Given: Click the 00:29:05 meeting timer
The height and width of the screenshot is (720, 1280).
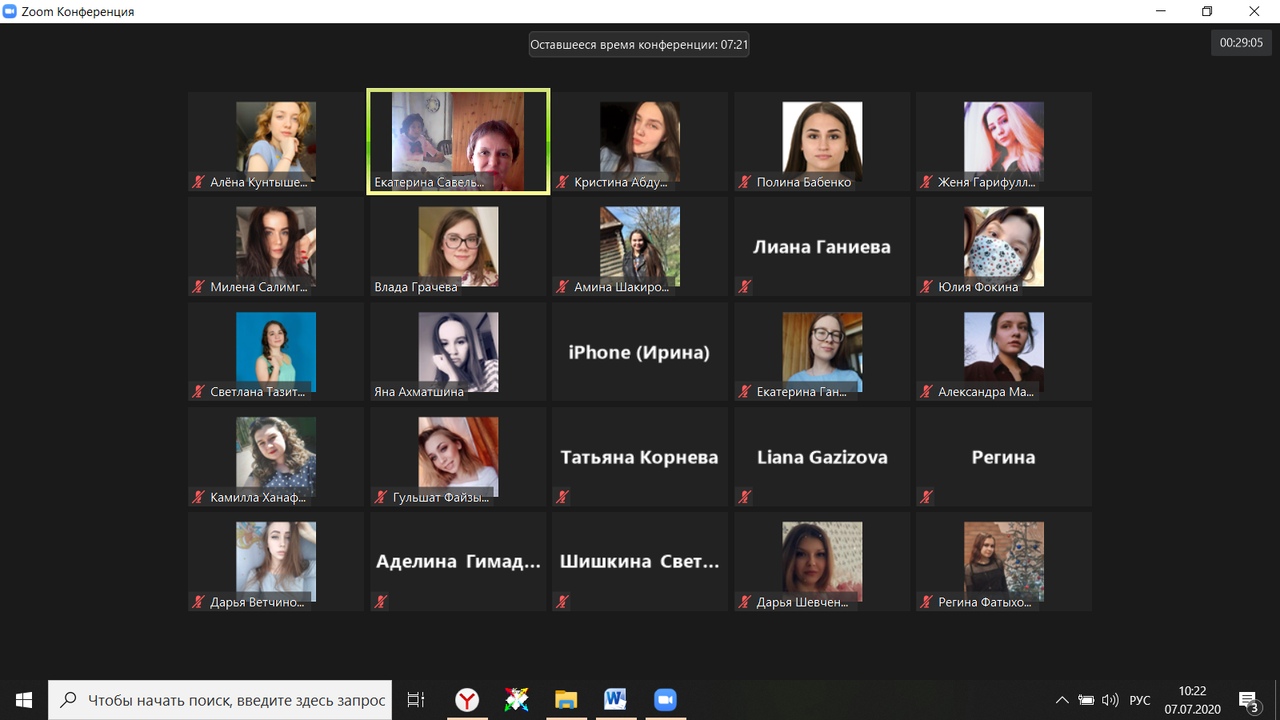Looking at the screenshot, I should point(1241,43).
